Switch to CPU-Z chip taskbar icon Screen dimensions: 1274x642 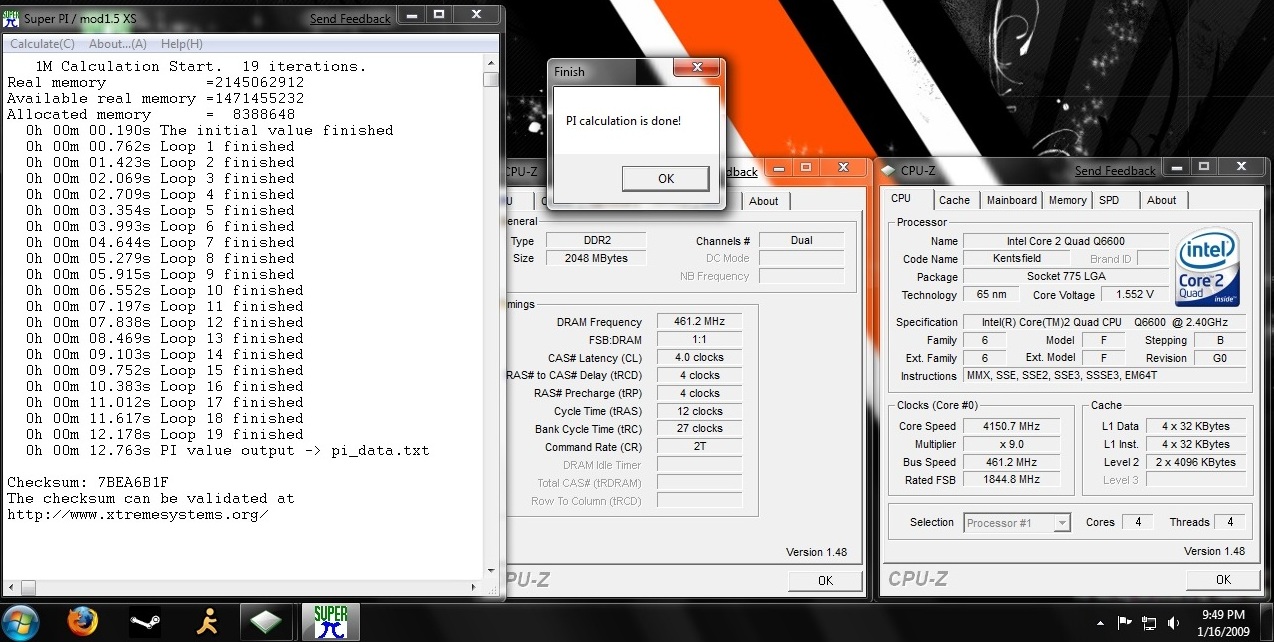click(268, 622)
